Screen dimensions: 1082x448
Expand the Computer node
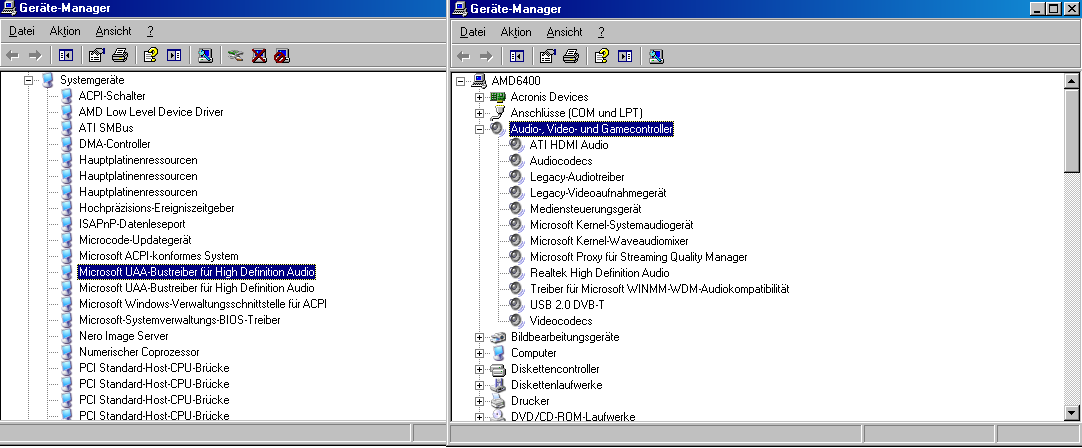coord(480,353)
